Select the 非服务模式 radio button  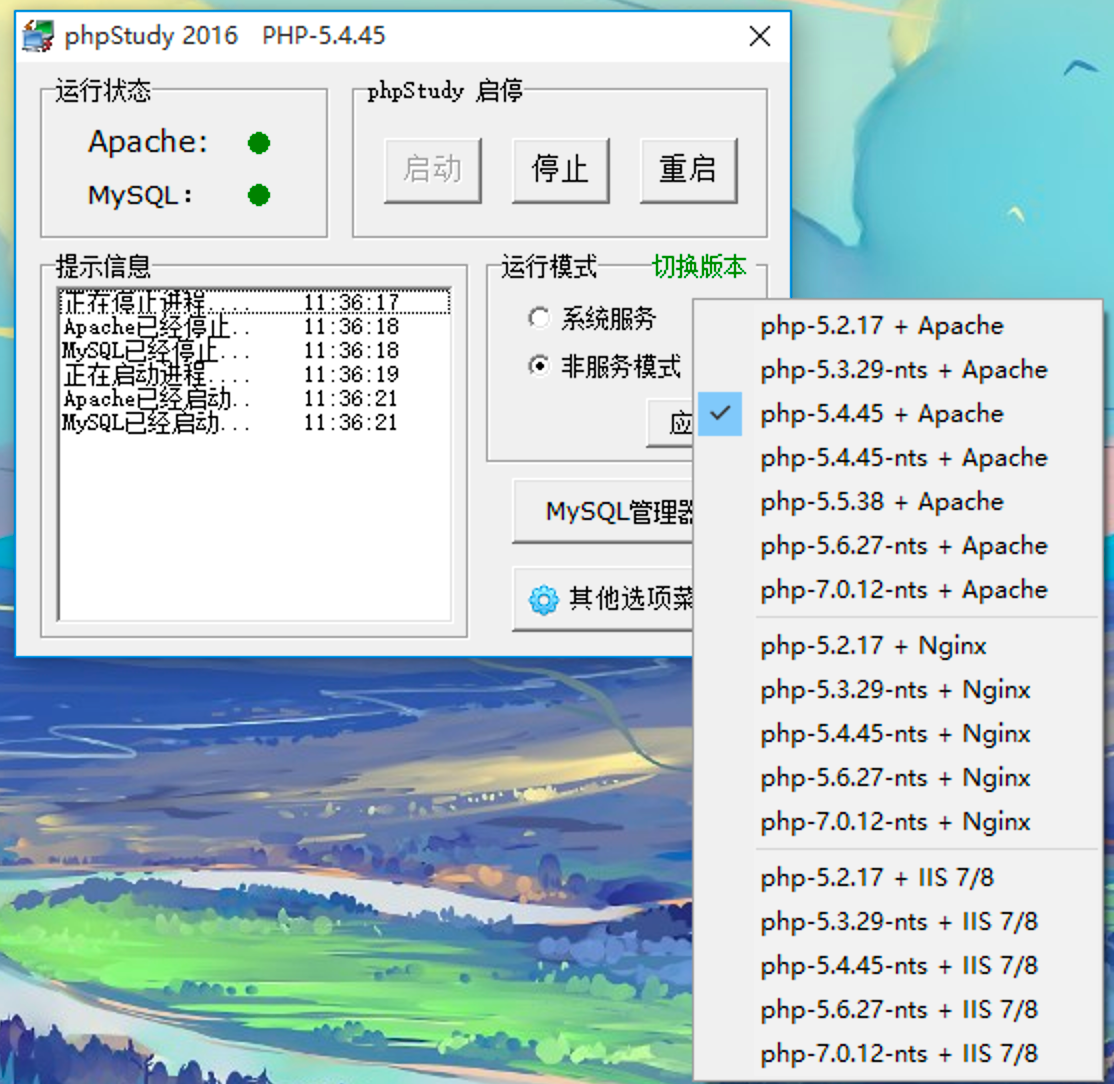click(539, 364)
